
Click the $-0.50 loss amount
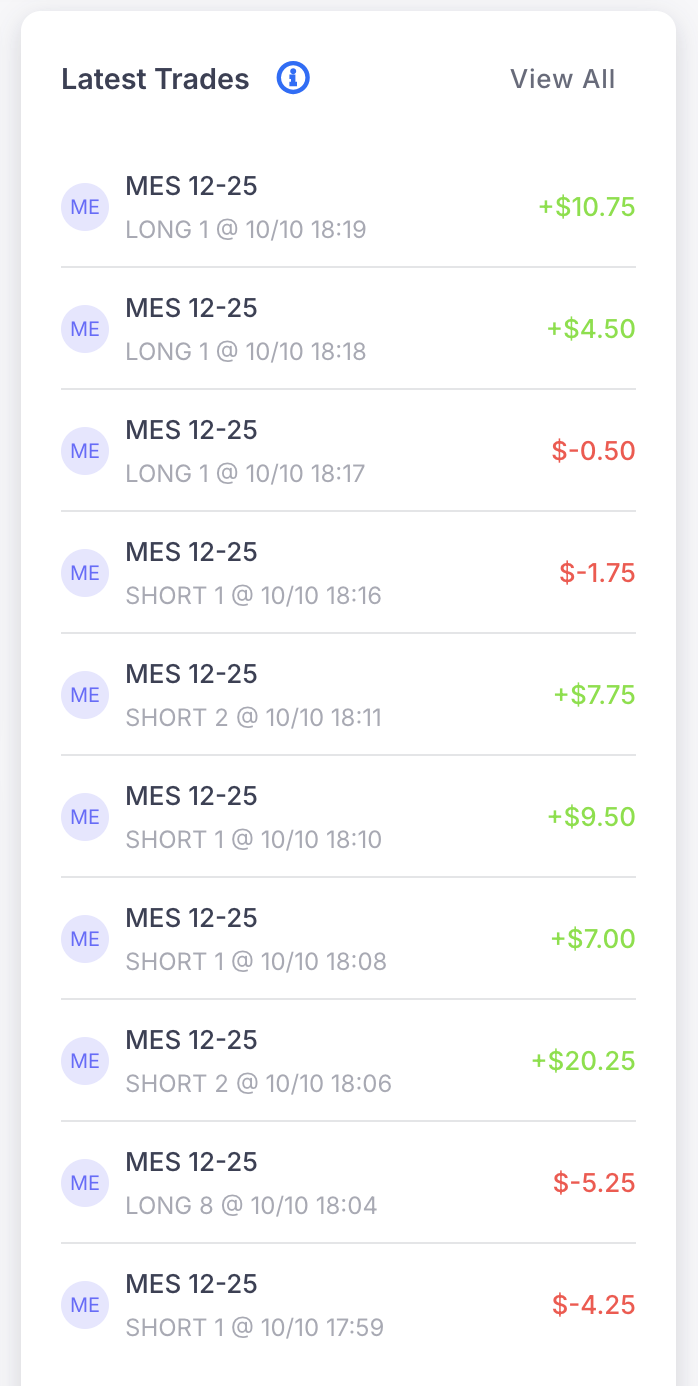[593, 451]
